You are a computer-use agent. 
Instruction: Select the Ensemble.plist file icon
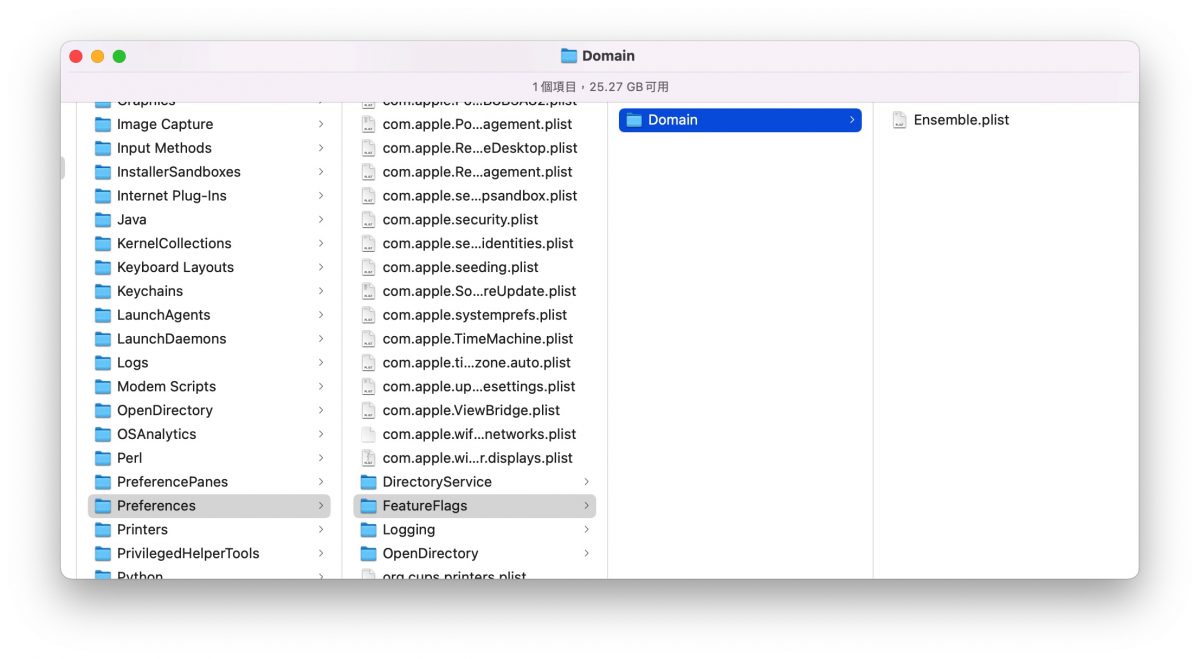click(x=899, y=120)
